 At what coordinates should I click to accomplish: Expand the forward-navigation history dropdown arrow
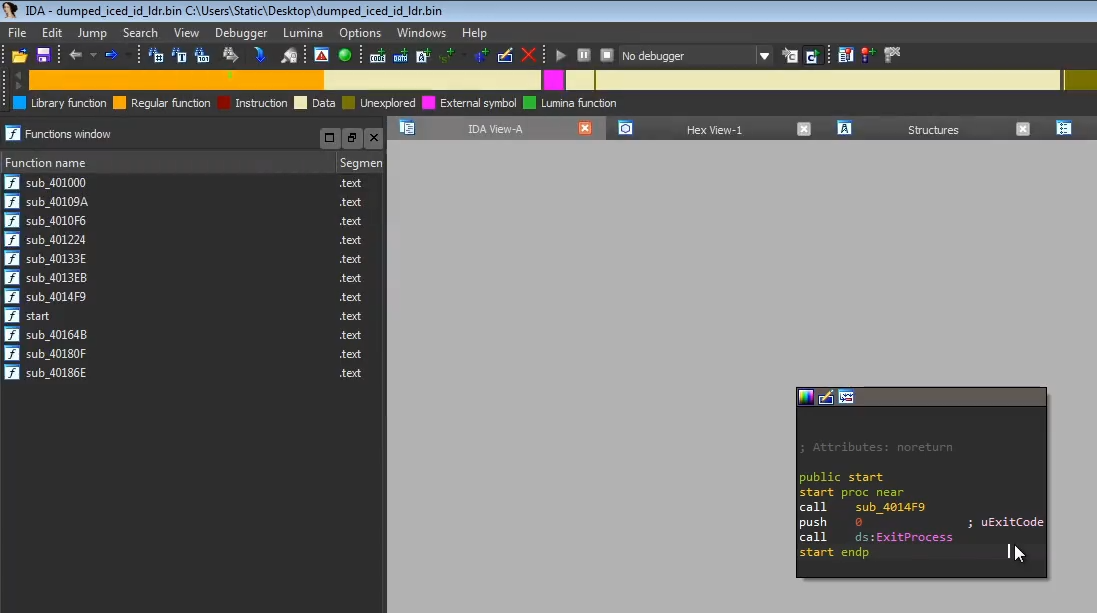[127, 57]
